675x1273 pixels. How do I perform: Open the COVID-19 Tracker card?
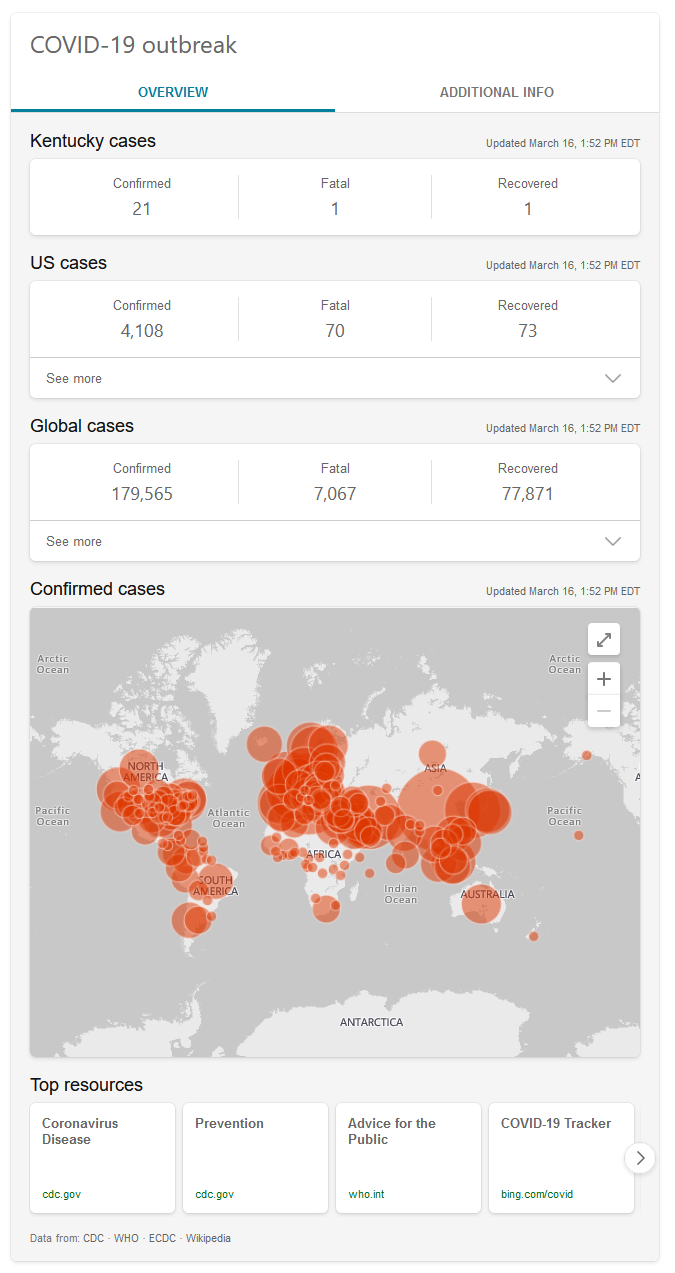click(561, 1157)
